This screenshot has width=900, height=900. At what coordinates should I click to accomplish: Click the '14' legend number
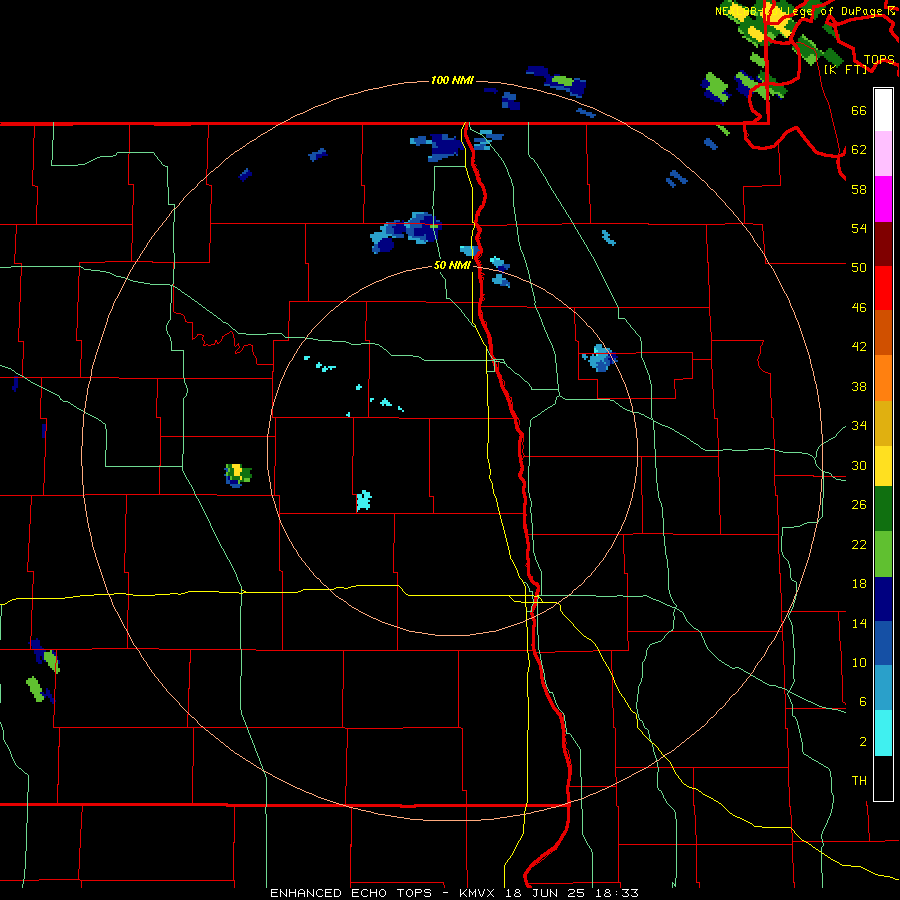pos(859,623)
